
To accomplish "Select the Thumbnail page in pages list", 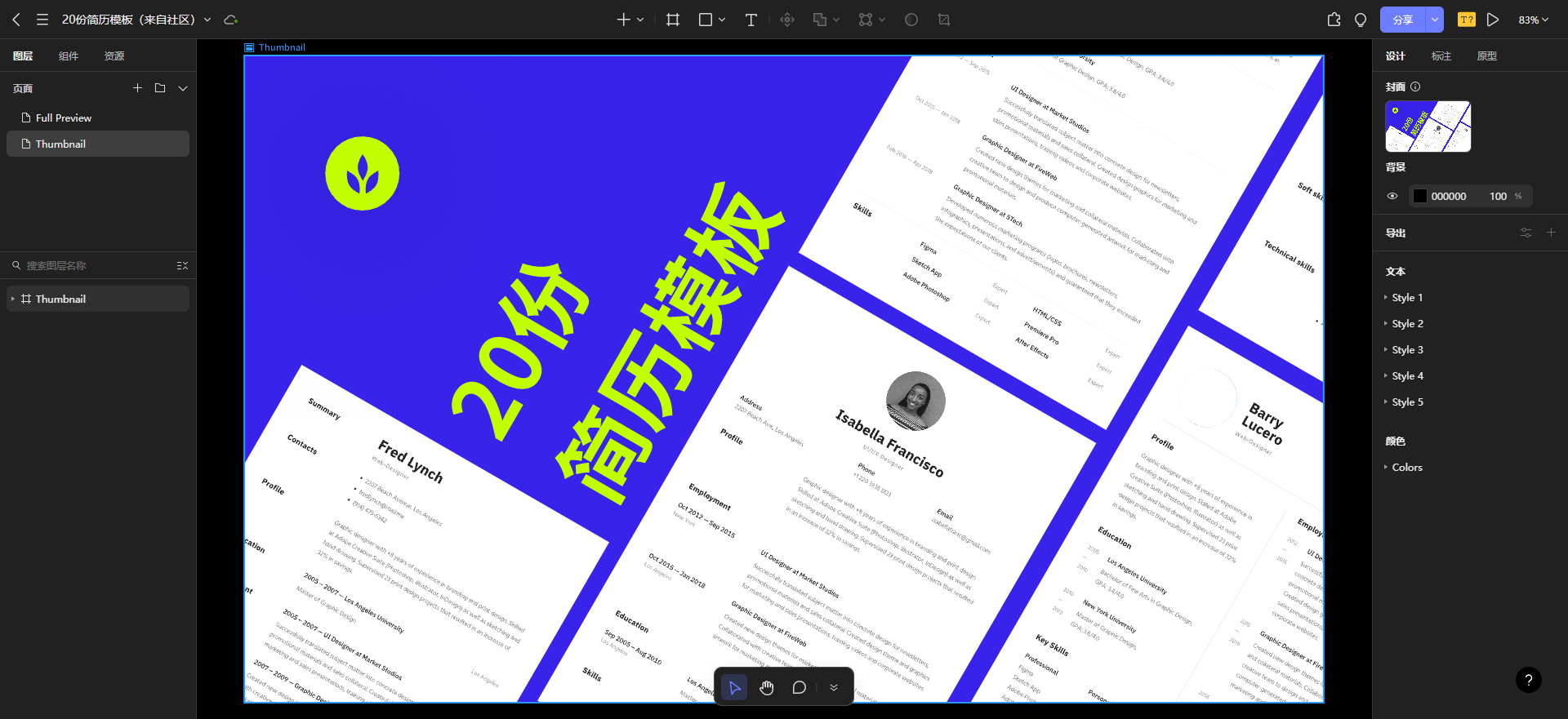I will tap(98, 144).
